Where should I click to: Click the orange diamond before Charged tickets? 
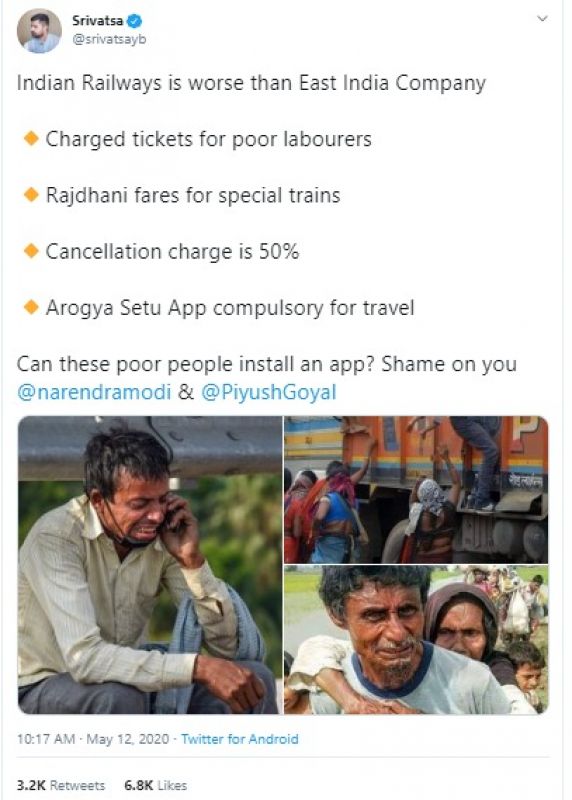point(32,138)
